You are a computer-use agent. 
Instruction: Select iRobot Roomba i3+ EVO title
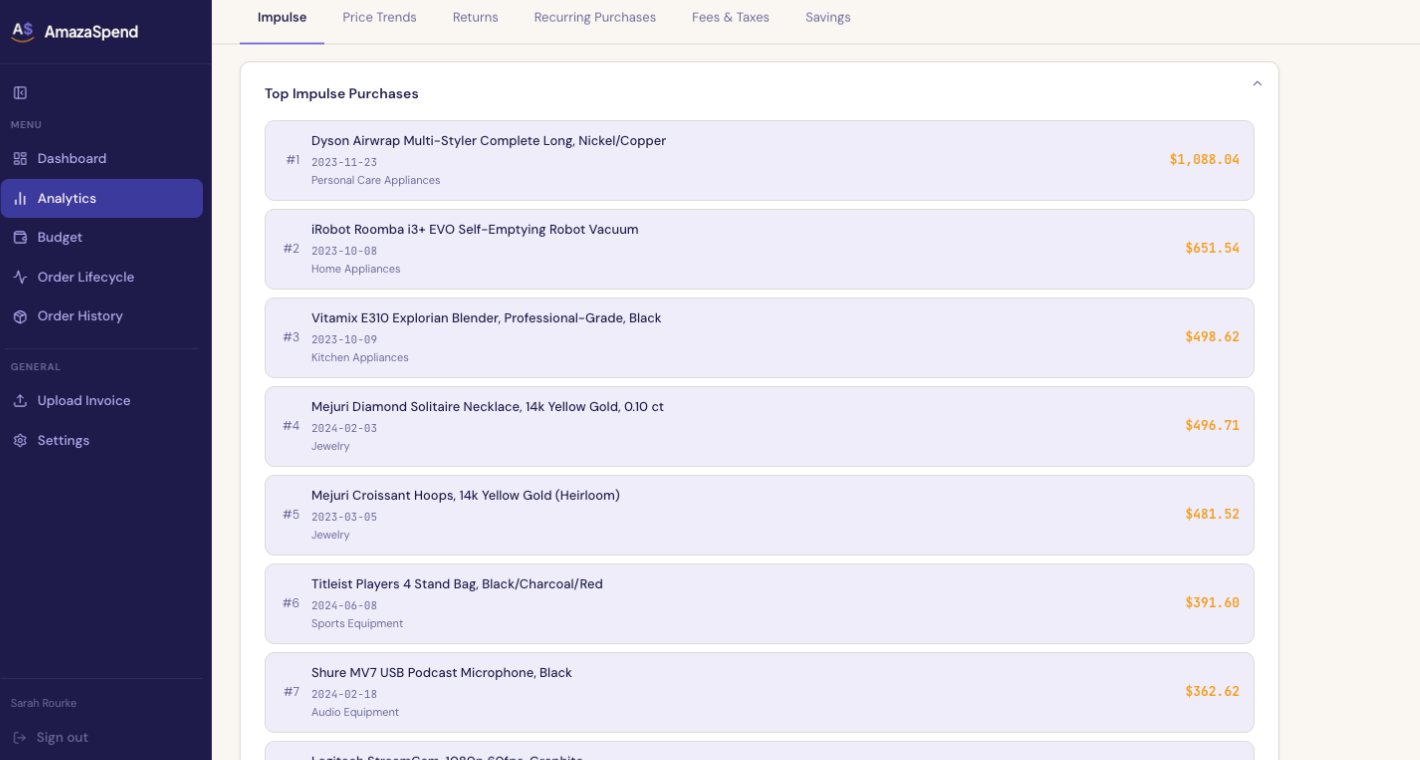click(475, 230)
